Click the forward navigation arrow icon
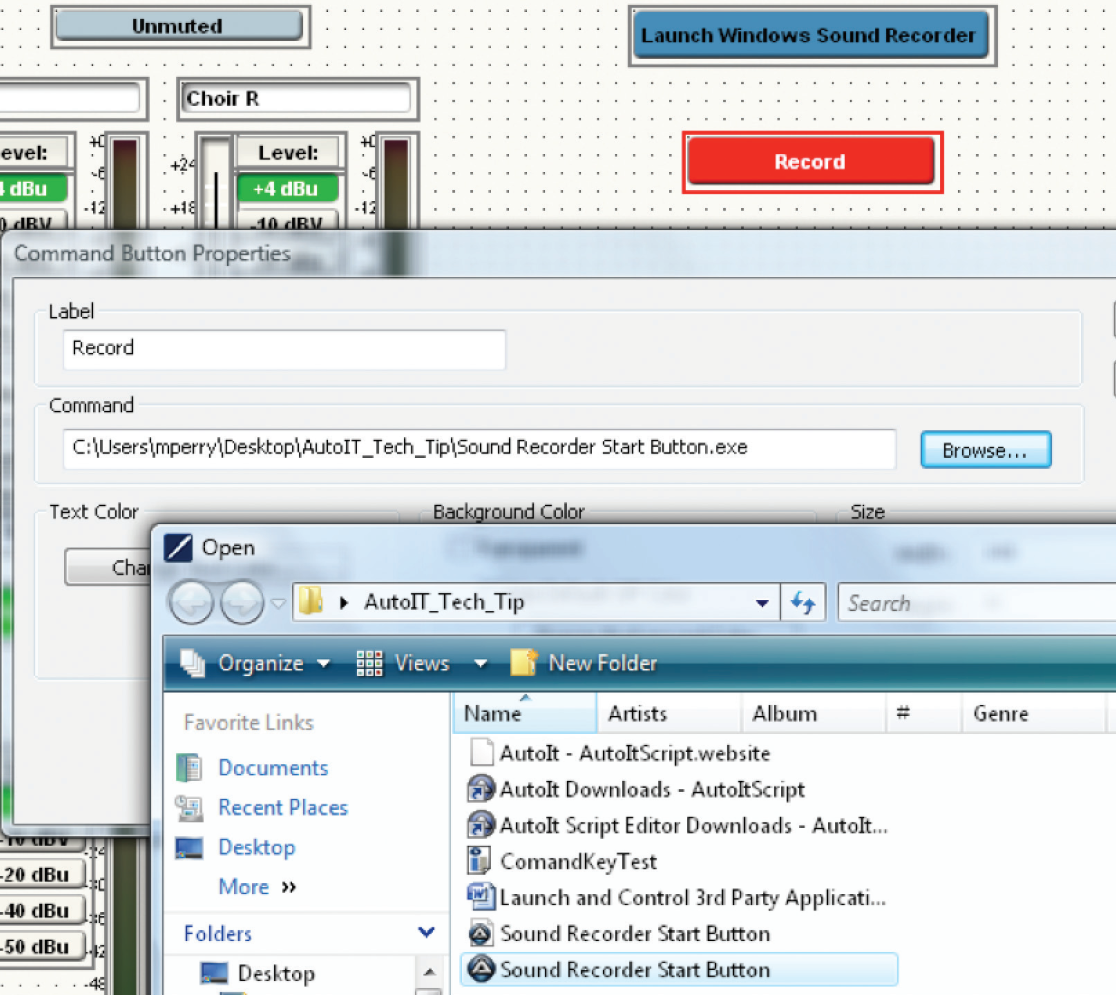Viewport: 1116px width, 995px height. coord(241,603)
